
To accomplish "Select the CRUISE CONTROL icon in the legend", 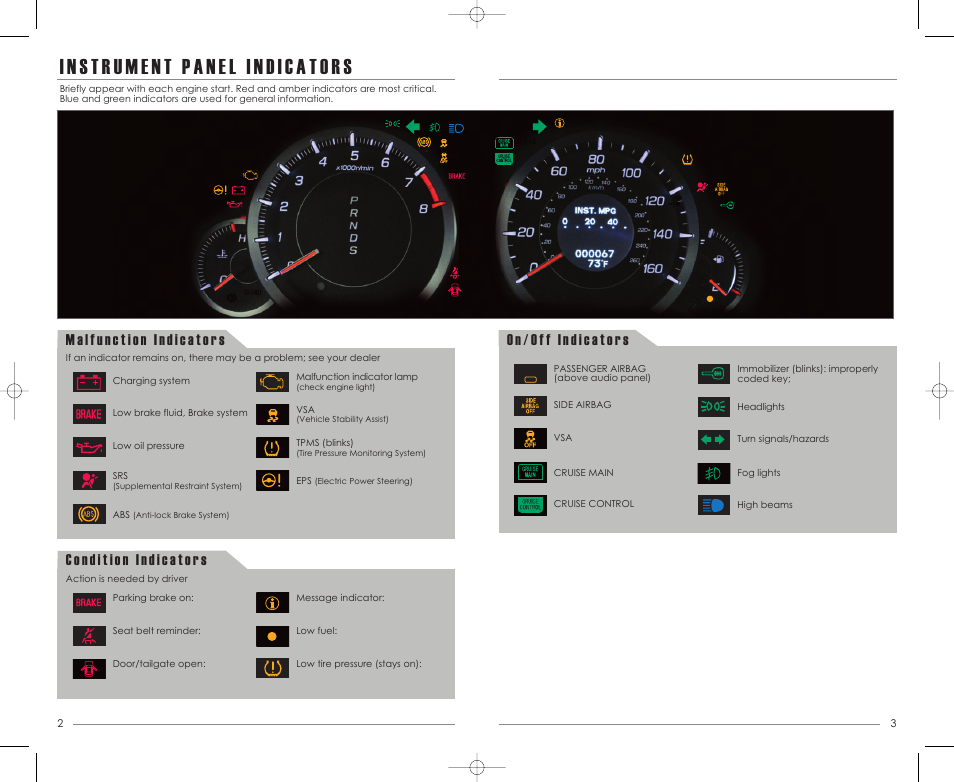I will click(x=530, y=505).
